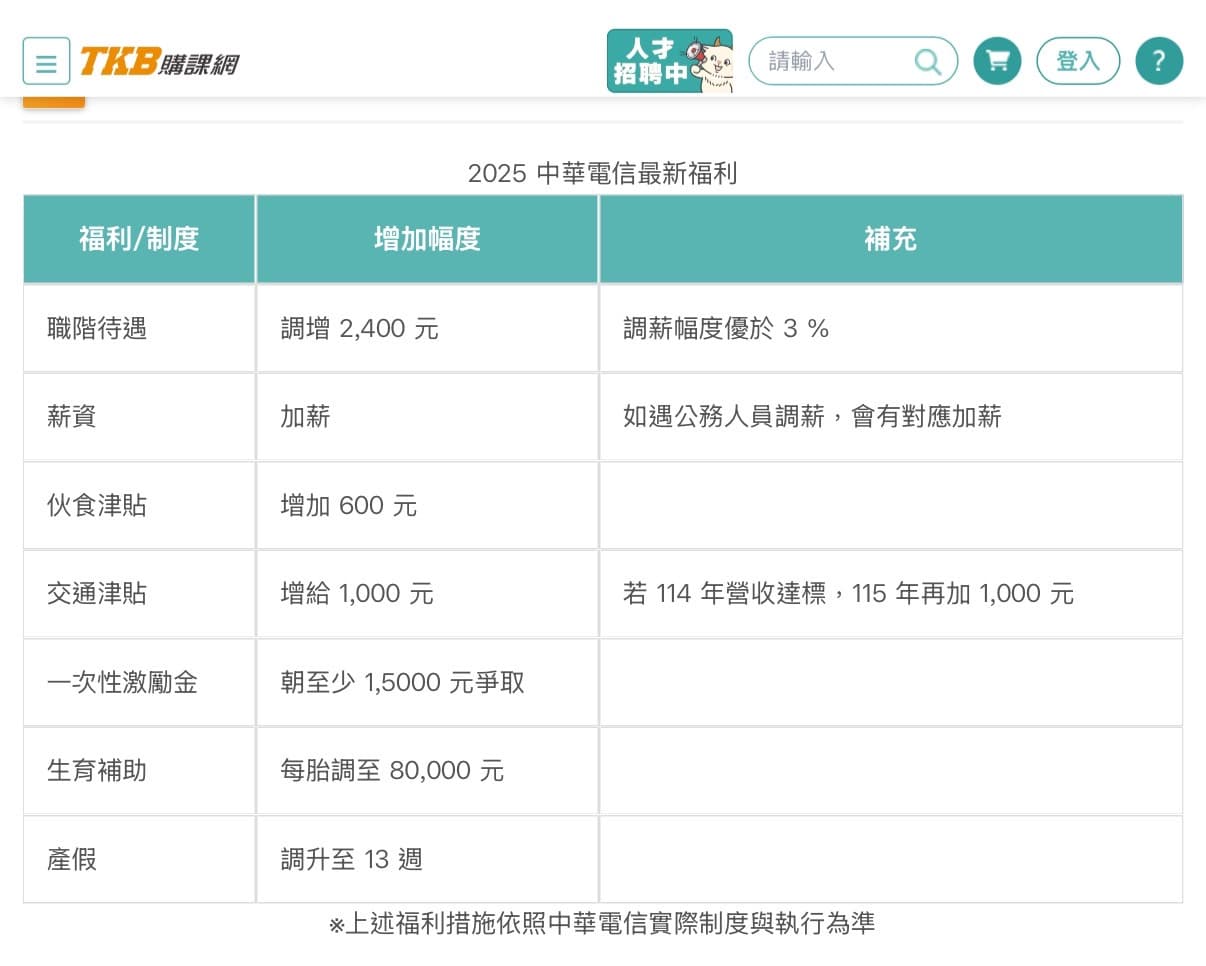
Task: Focus the 請輸入 search input field
Action: pos(853,61)
